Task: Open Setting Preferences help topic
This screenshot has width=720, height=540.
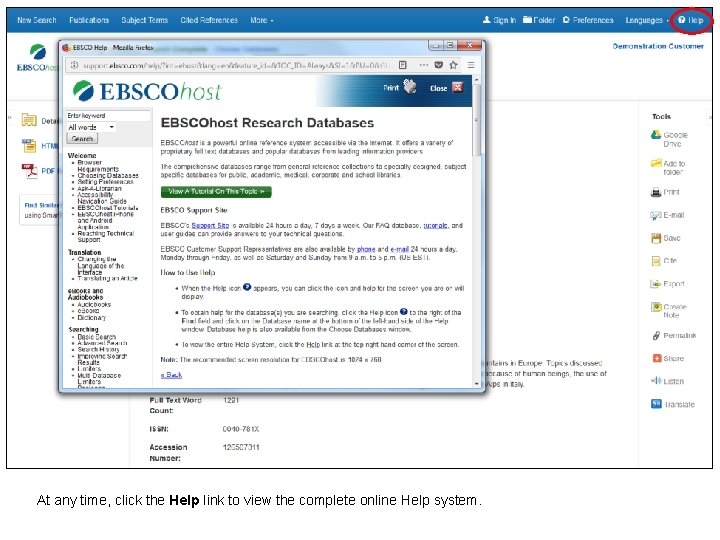Action: (105, 182)
